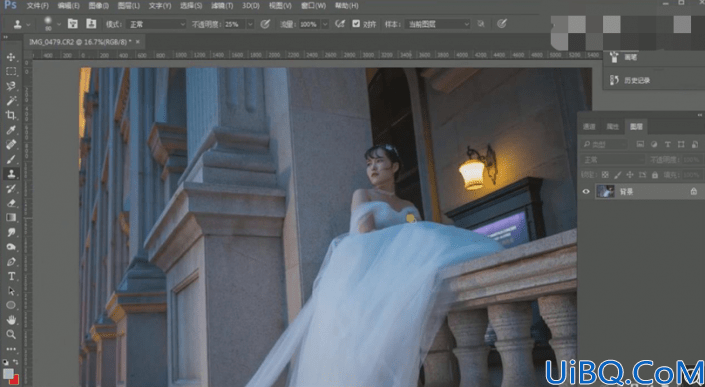Select the Rectangular Marquee tool
This screenshot has height=387, width=705.
pos(11,71)
